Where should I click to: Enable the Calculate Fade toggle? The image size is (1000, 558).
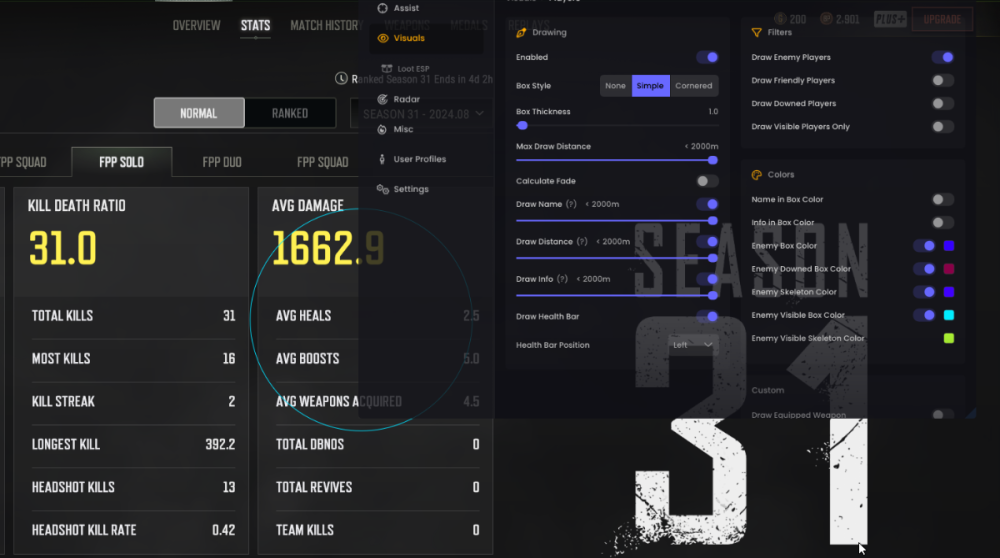click(707, 181)
